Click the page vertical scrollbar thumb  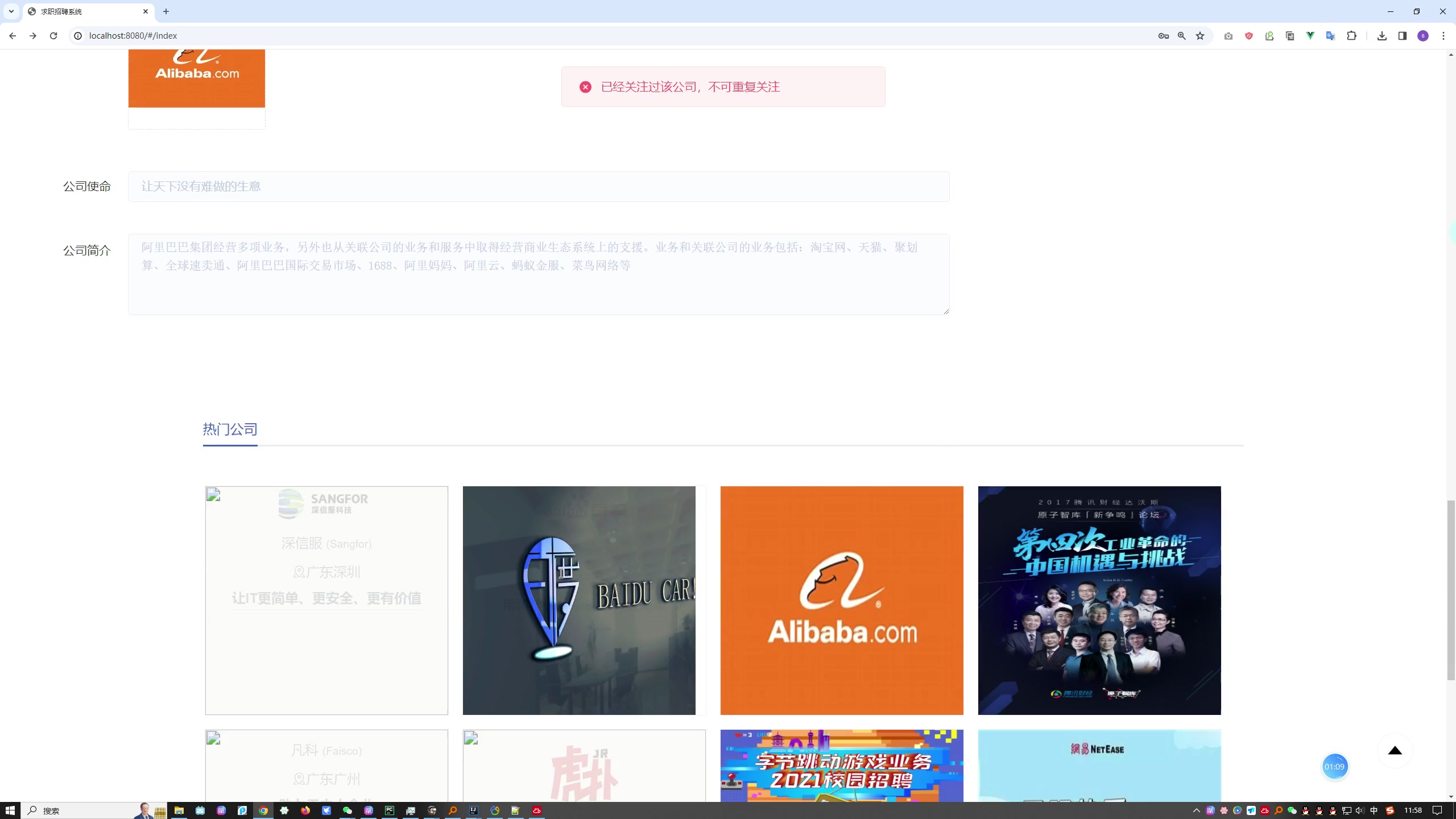pyautogui.click(x=1451, y=590)
